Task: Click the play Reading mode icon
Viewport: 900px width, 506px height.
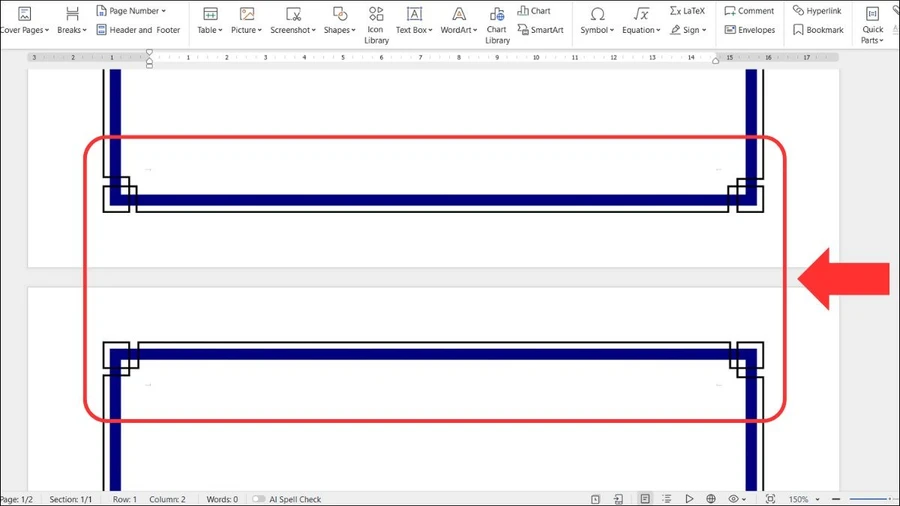Action: pos(689,499)
